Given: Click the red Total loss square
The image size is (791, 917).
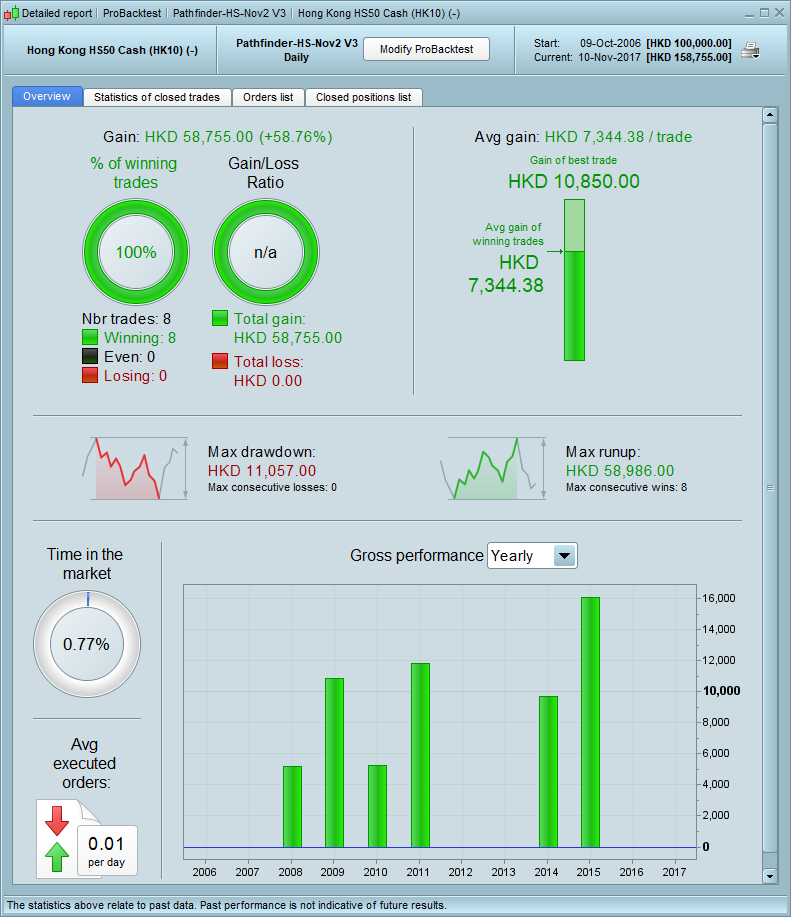Looking at the screenshot, I should coord(220,361).
